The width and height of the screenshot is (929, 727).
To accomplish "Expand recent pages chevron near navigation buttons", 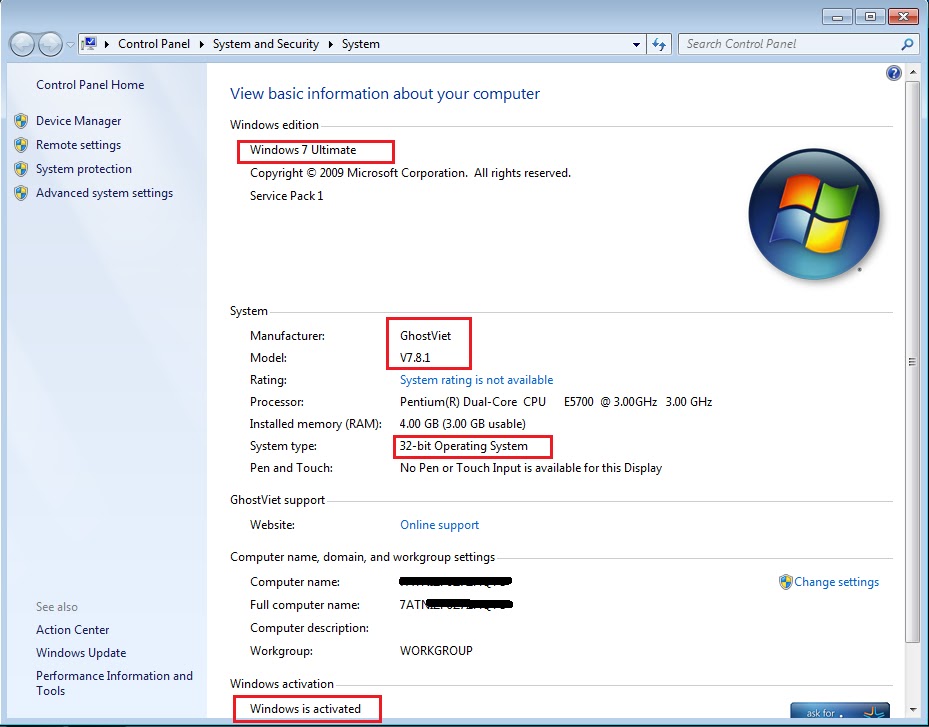I will (68, 44).
